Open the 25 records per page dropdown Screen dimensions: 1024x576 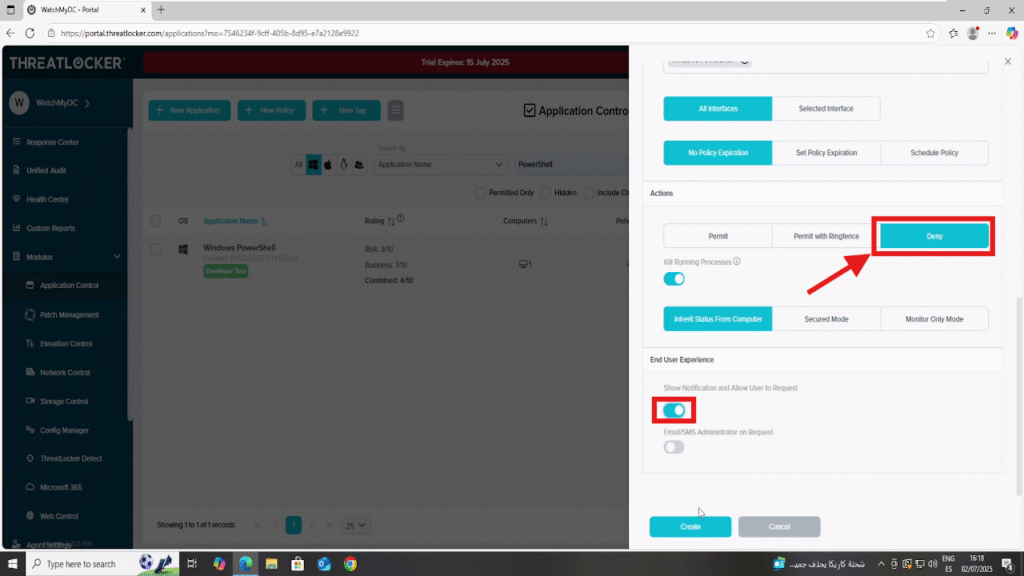click(355, 525)
